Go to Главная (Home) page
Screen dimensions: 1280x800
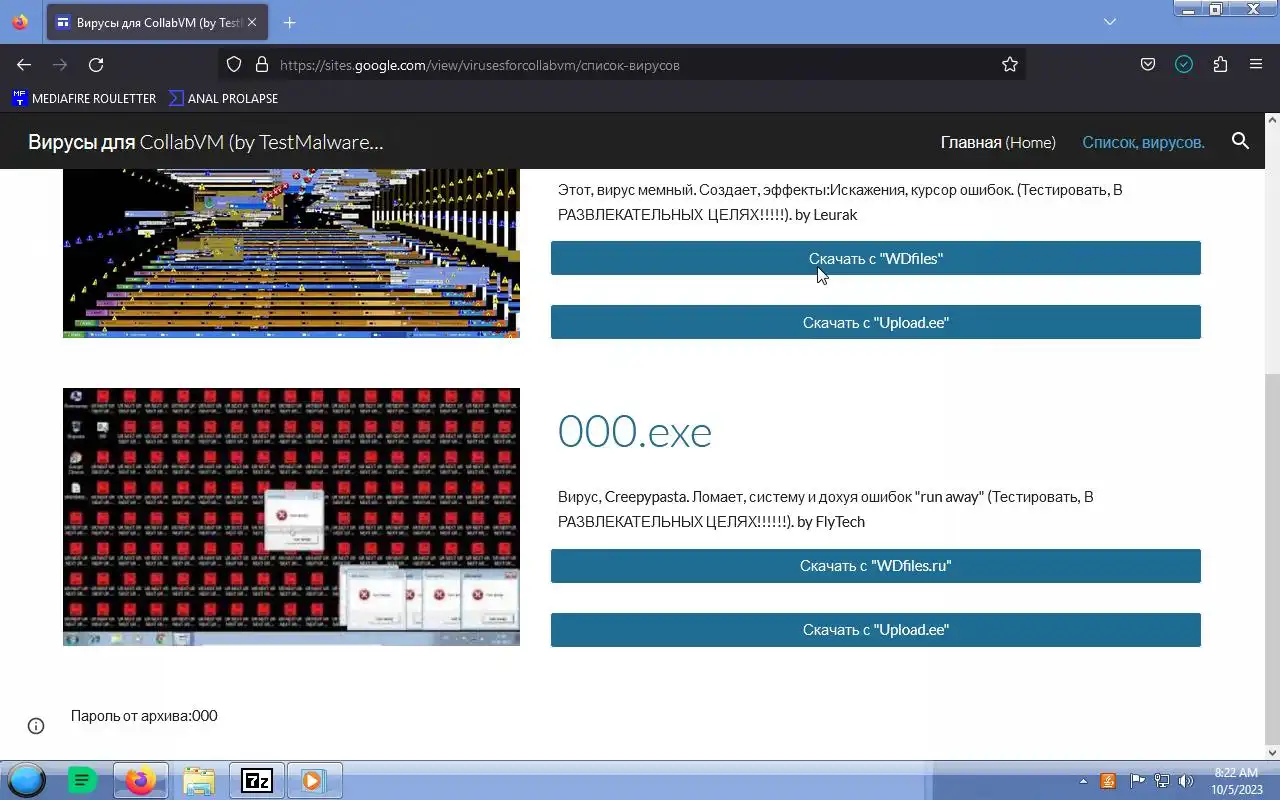tap(998, 142)
